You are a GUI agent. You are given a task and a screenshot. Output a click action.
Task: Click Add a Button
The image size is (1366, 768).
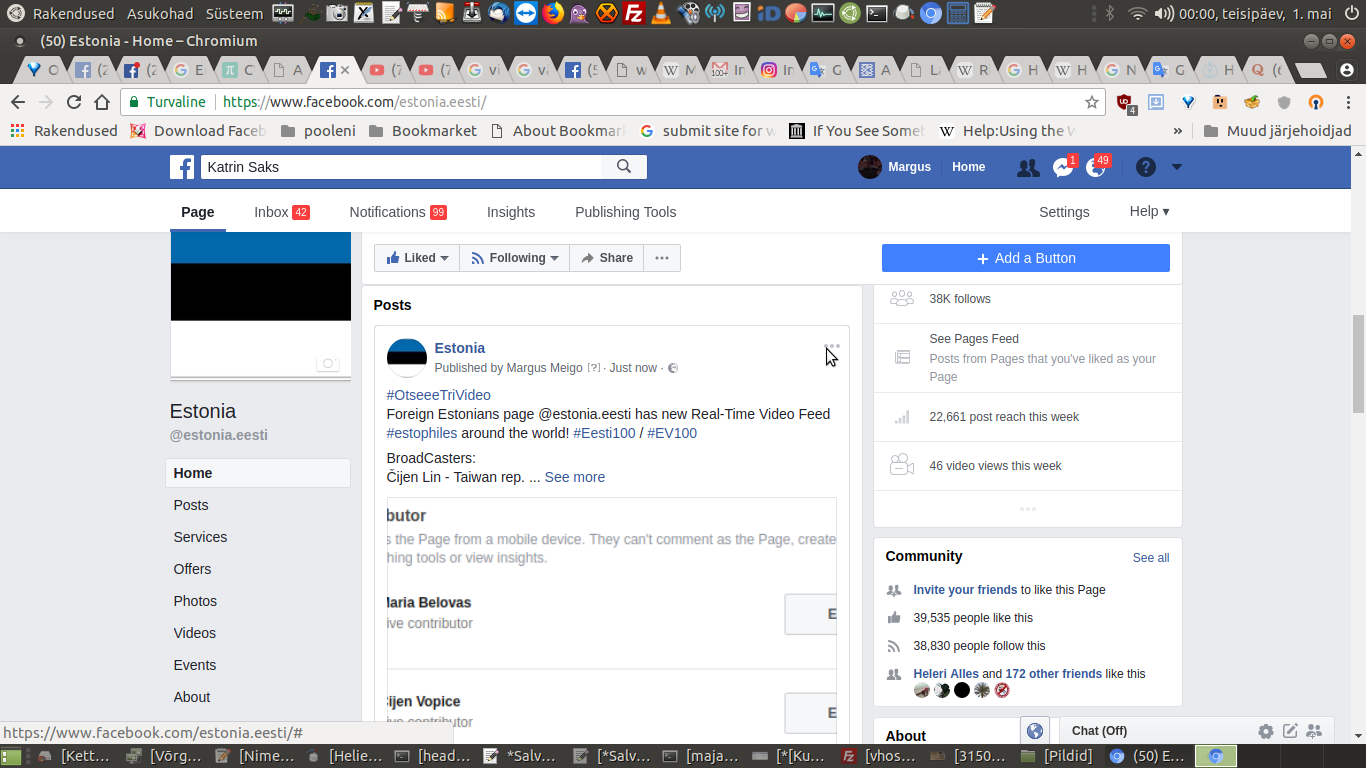click(x=1026, y=258)
